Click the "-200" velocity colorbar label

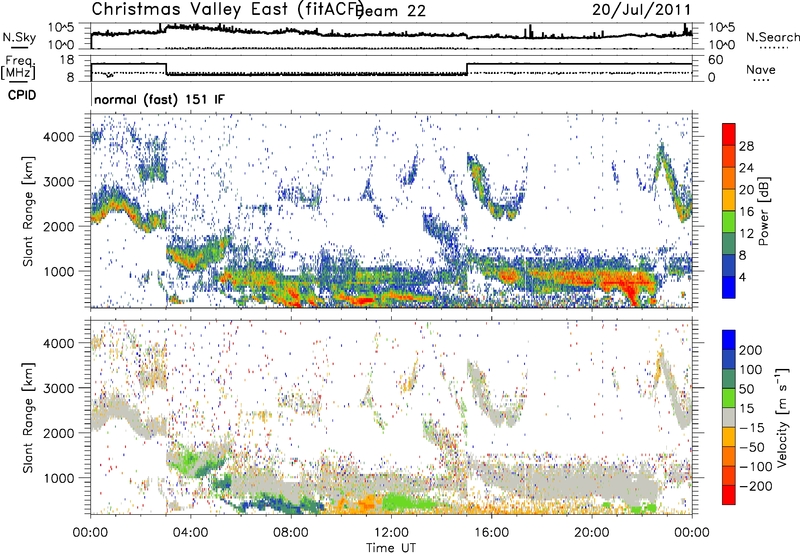(756, 486)
